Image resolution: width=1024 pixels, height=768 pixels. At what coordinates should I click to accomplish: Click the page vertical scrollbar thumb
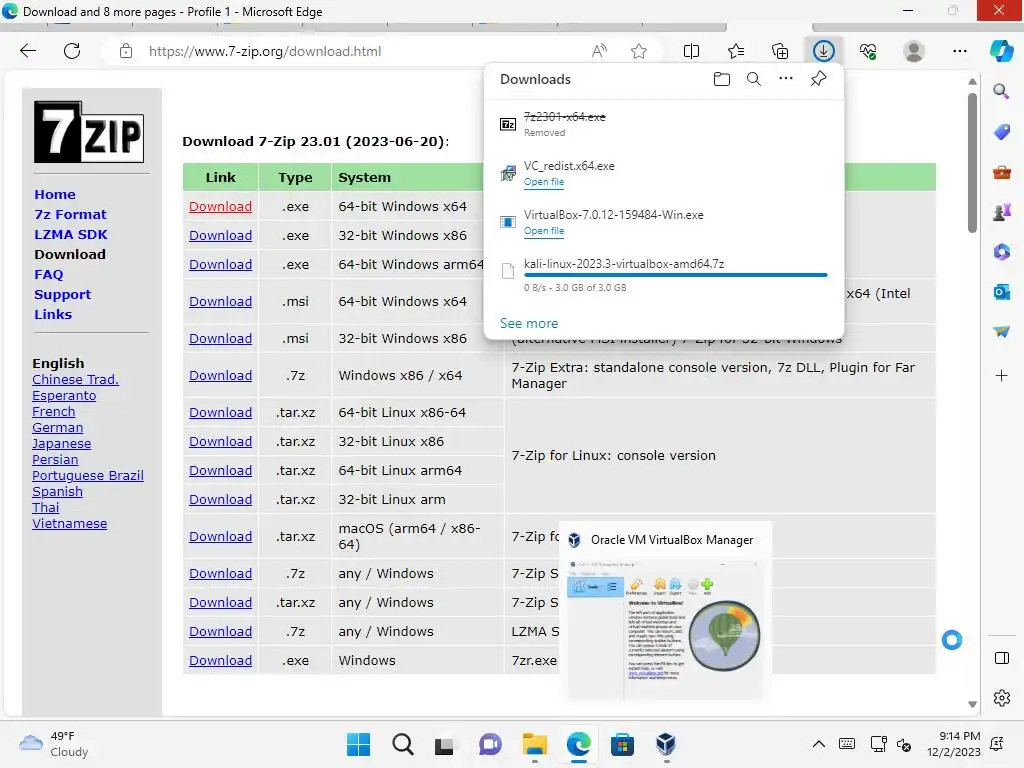click(972, 163)
